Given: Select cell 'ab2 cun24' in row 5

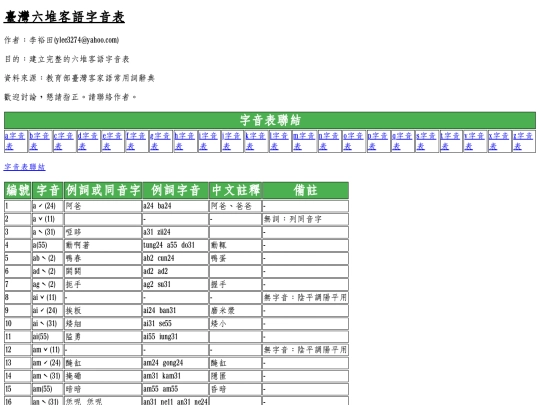Looking at the screenshot, I should click(175, 258).
